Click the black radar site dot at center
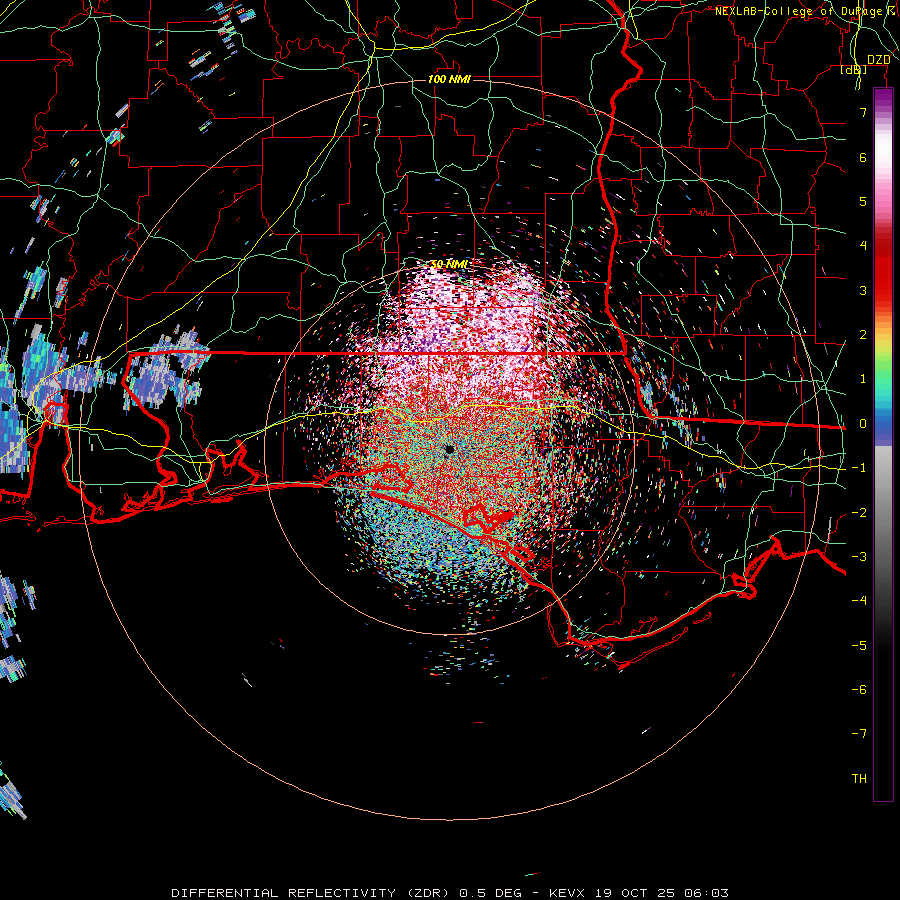 449,449
